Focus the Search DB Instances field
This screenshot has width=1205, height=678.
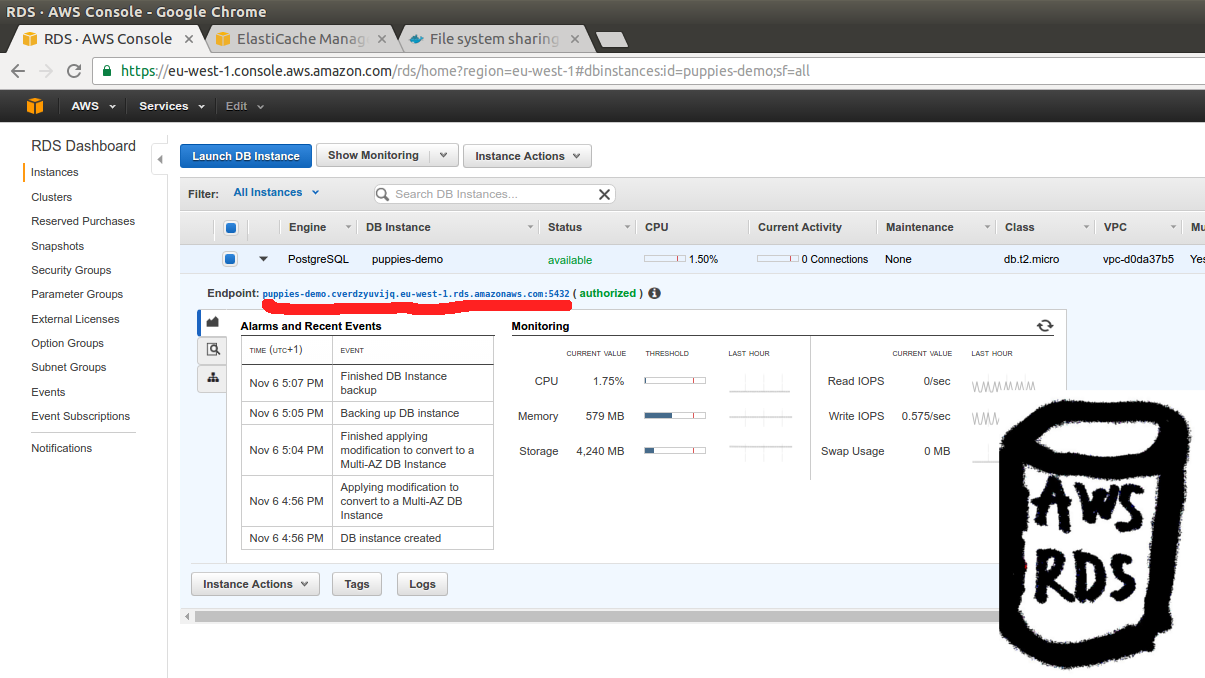click(x=494, y=194)
